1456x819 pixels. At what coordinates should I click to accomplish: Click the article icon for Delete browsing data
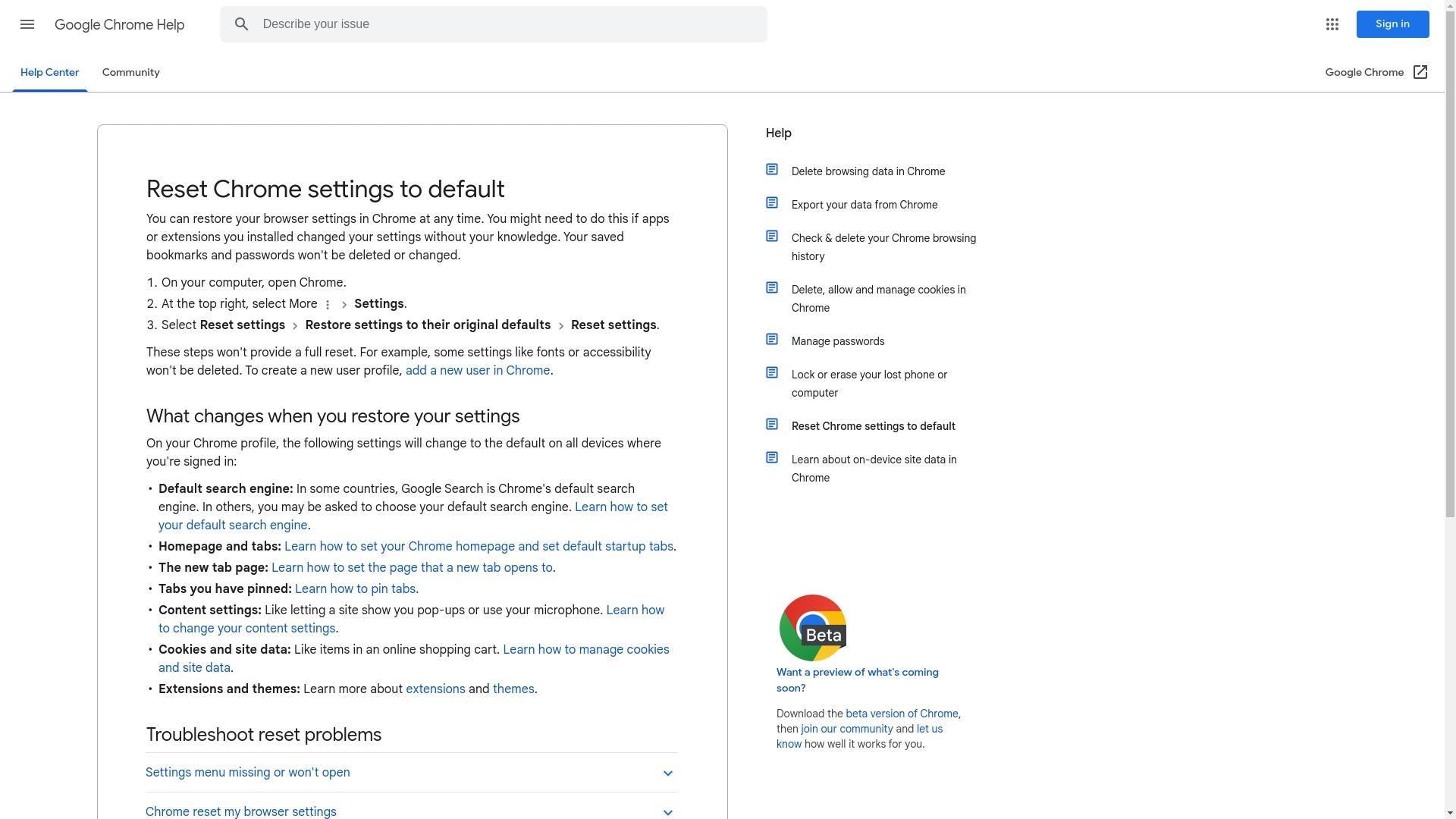pos(772,169)
